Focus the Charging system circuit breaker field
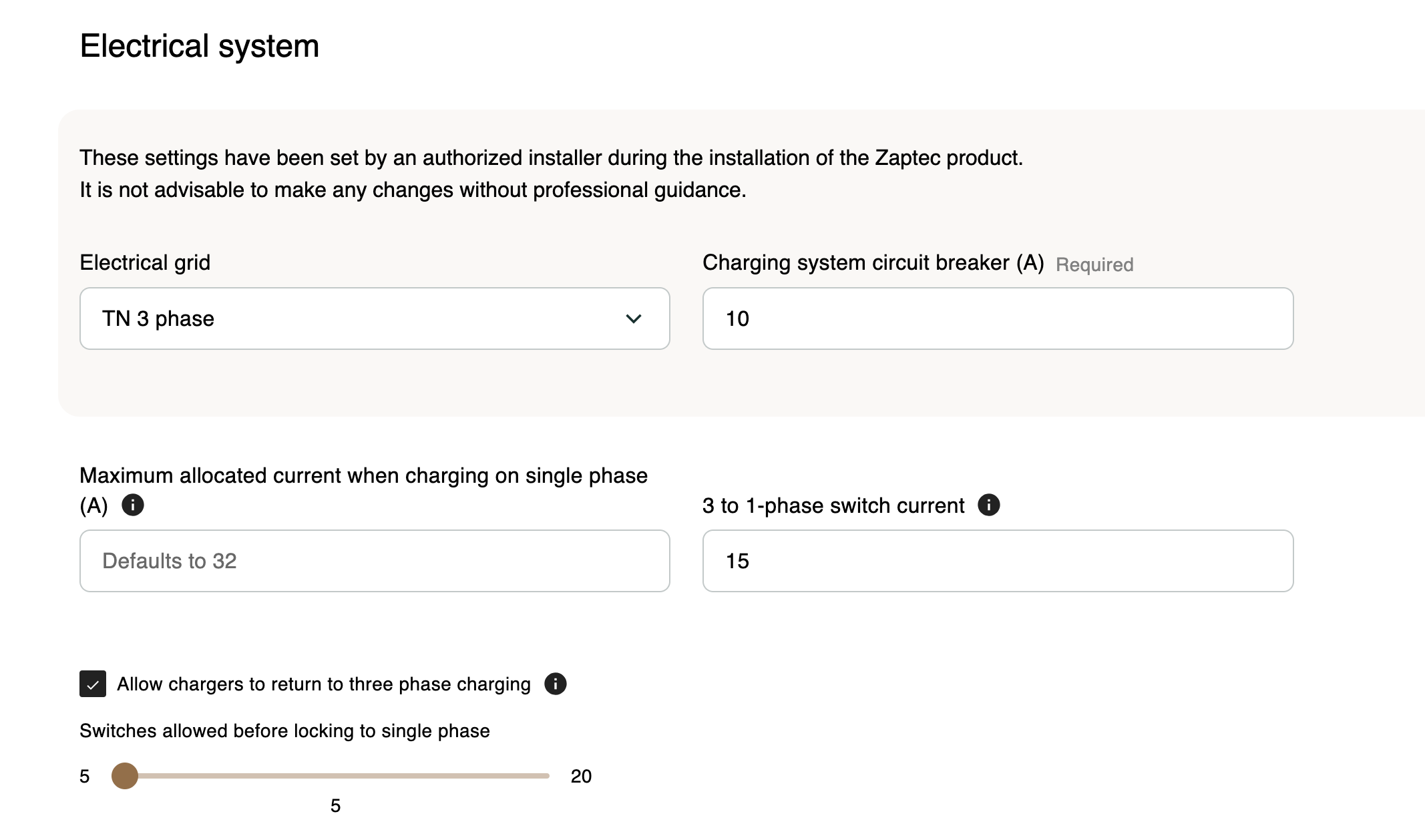 [998, 319]
